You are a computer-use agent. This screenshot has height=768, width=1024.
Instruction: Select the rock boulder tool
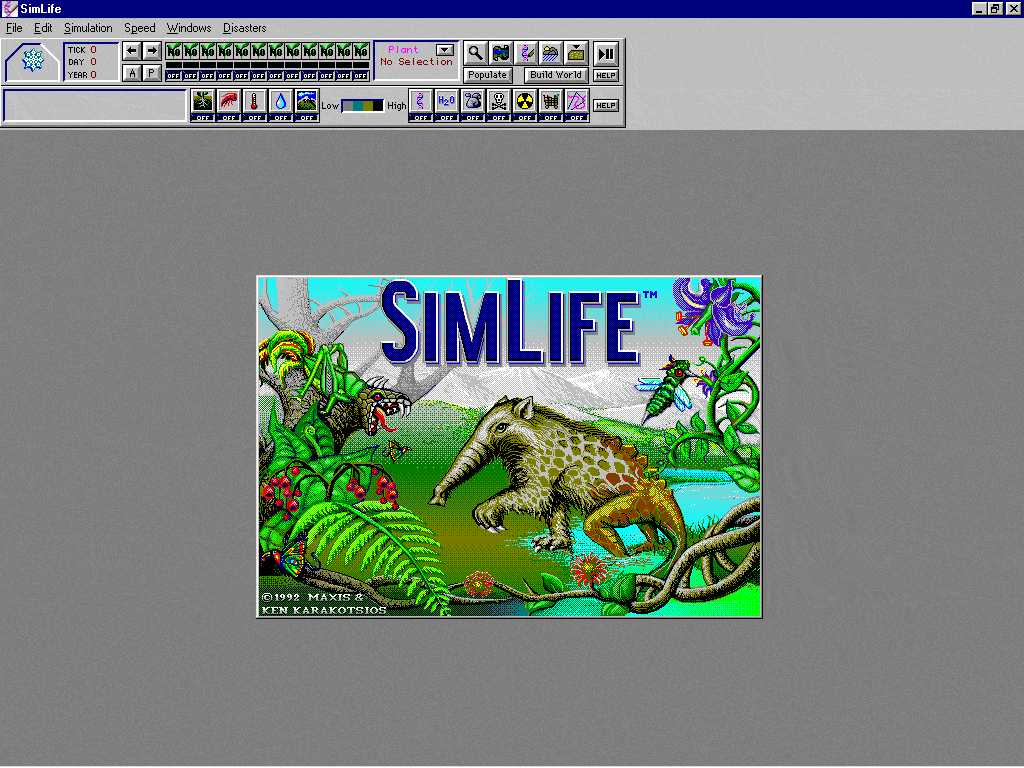(x=473, y=101)
